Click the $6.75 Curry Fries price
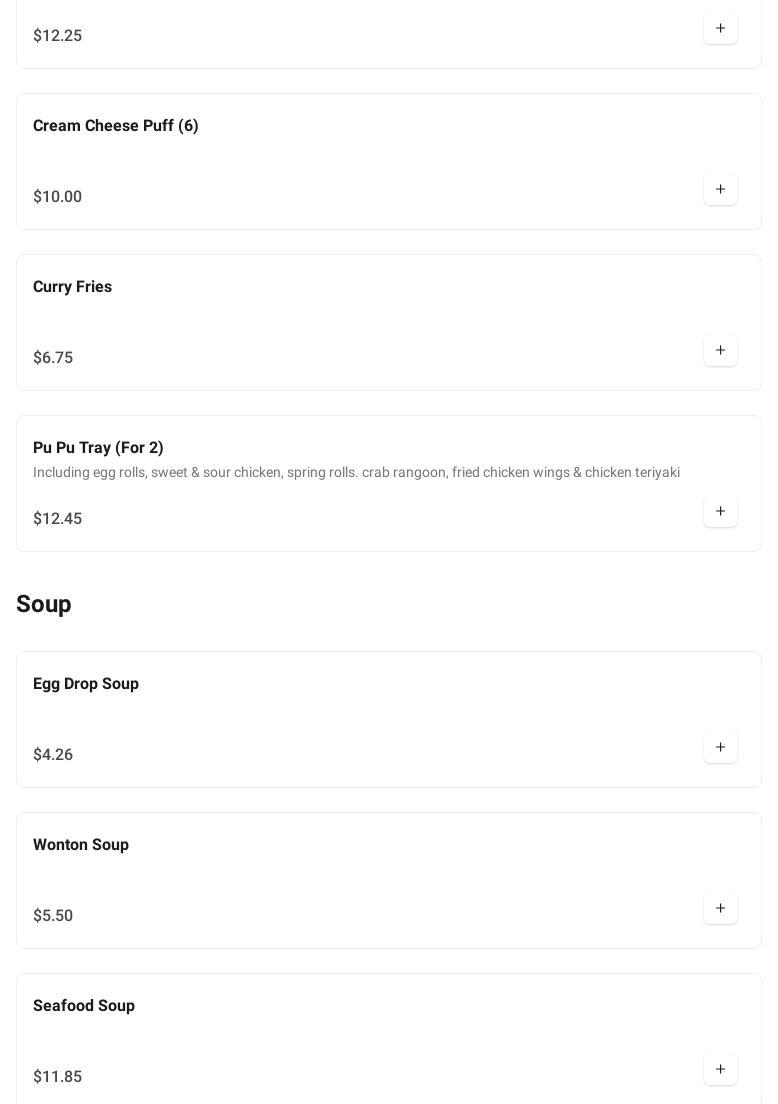 pyautogui.click(x=53, y=358)
